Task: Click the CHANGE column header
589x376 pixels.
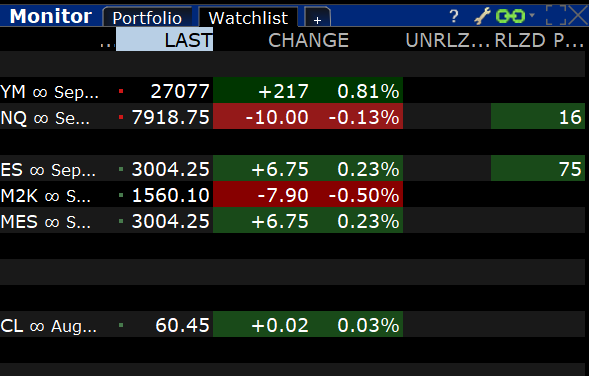Action: 308,40
